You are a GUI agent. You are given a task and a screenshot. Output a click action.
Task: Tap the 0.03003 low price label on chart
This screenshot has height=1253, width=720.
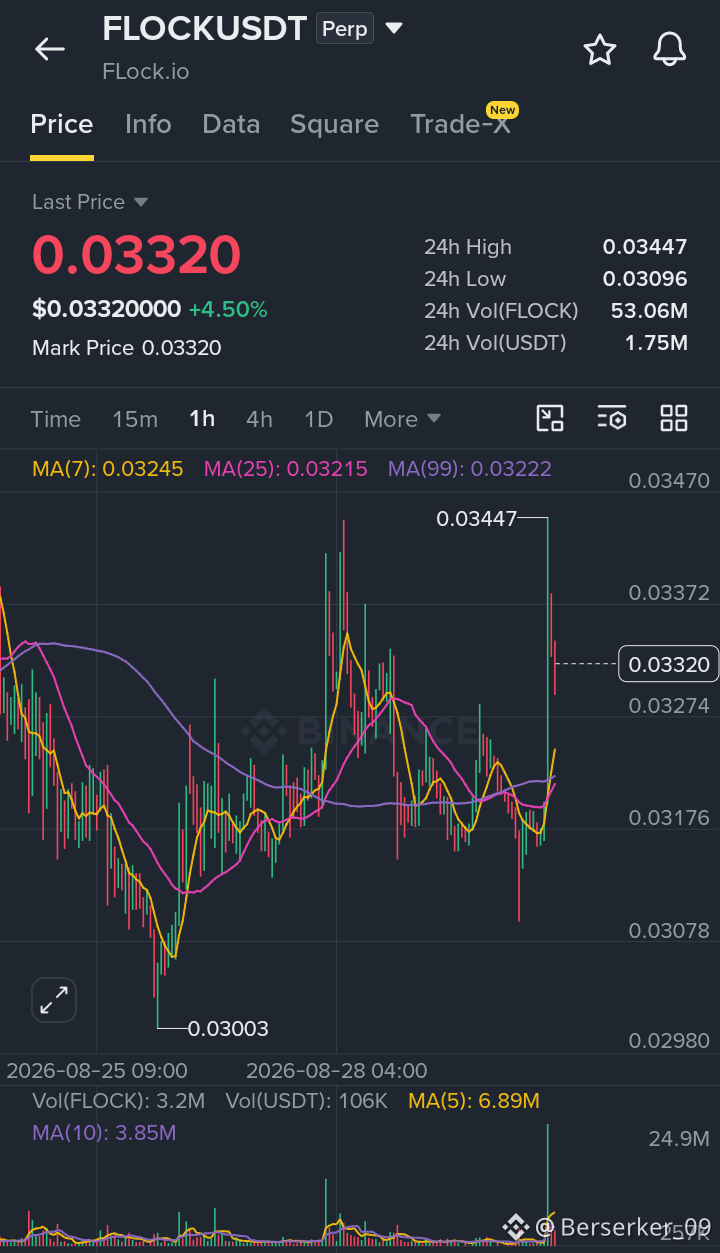pos(228,1028)
